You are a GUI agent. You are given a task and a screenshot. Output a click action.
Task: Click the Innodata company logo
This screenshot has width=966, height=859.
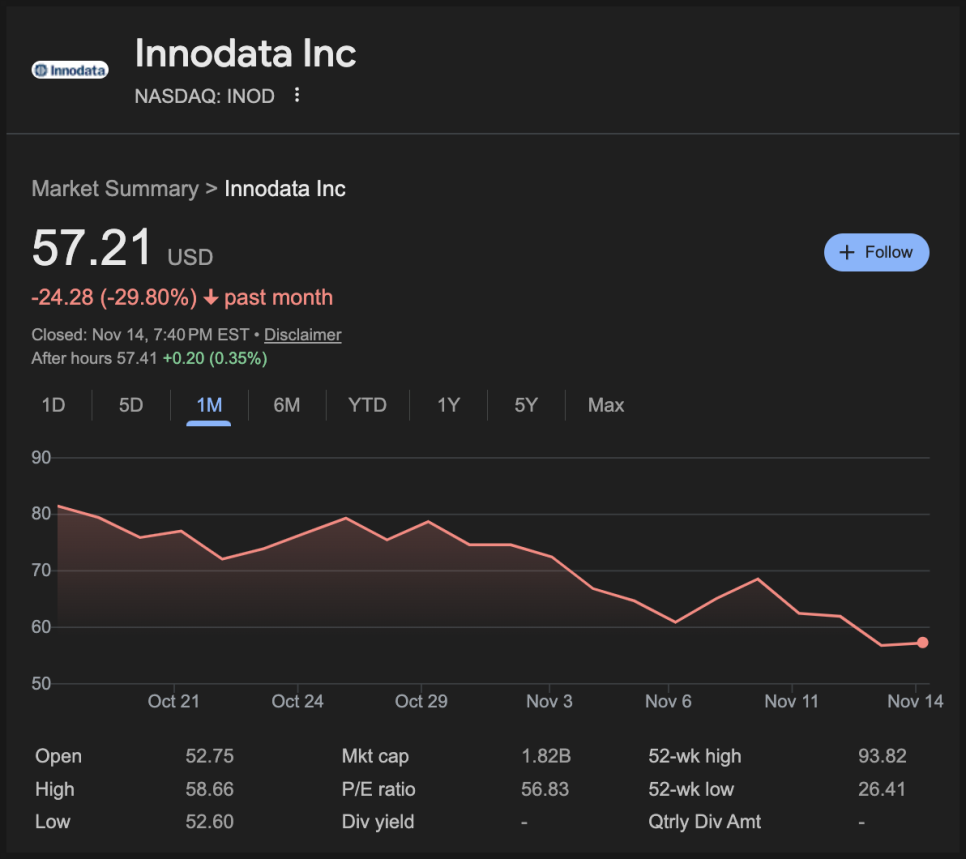pyautogui.click(x=70, y=70)
